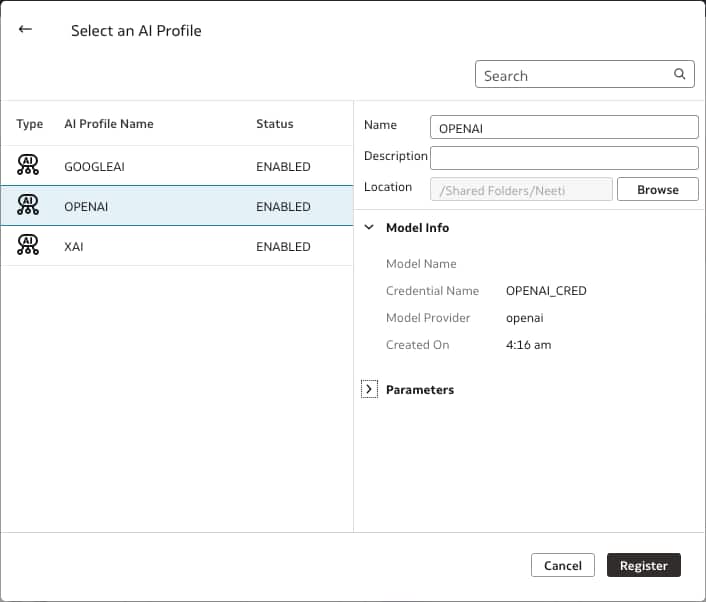The image size is (706, 602).
Task: Click the ENABLED status for OPENAI
Action: click(x=283, y=207)
